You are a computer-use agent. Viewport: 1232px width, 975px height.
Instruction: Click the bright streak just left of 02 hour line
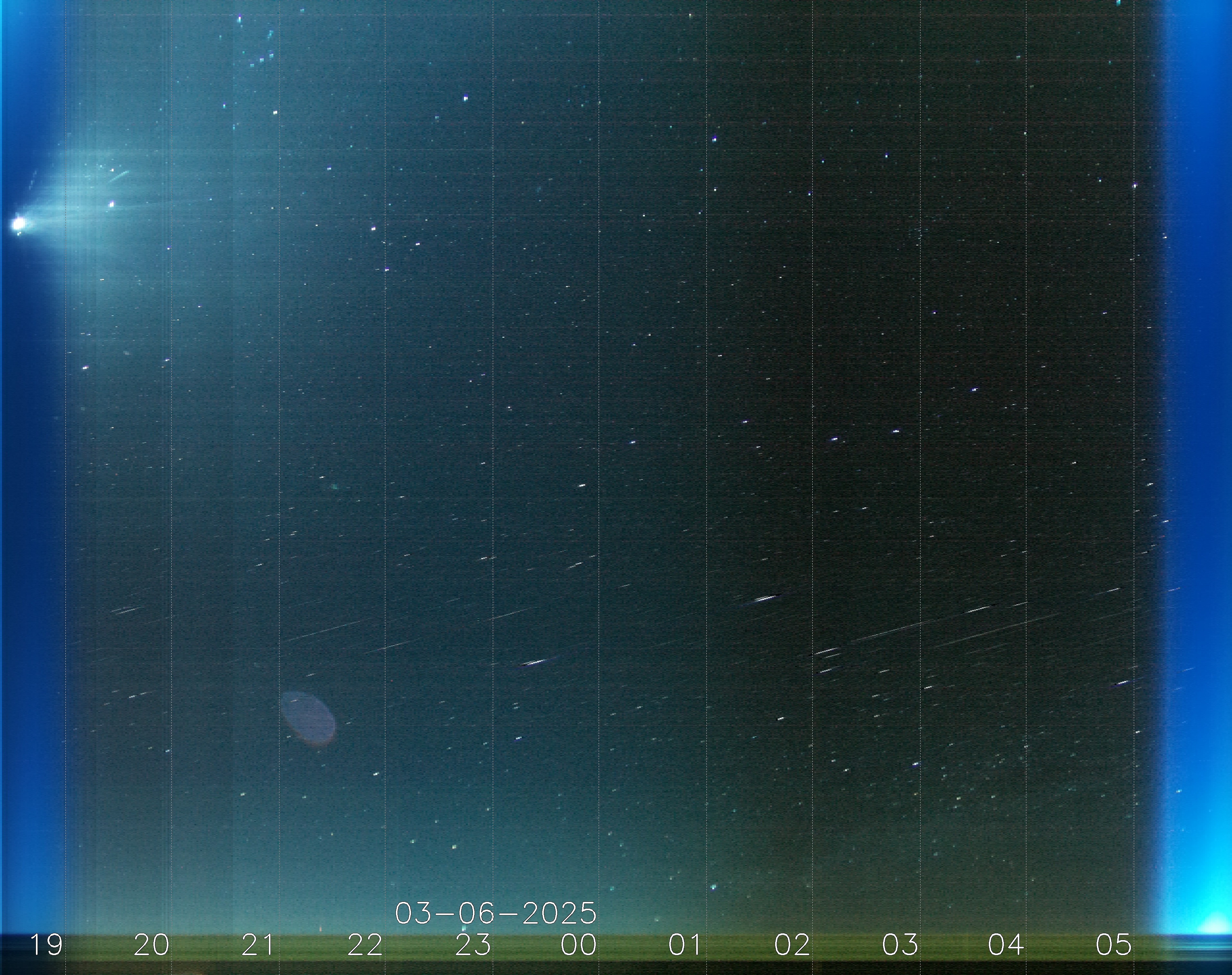pos(765,598)
